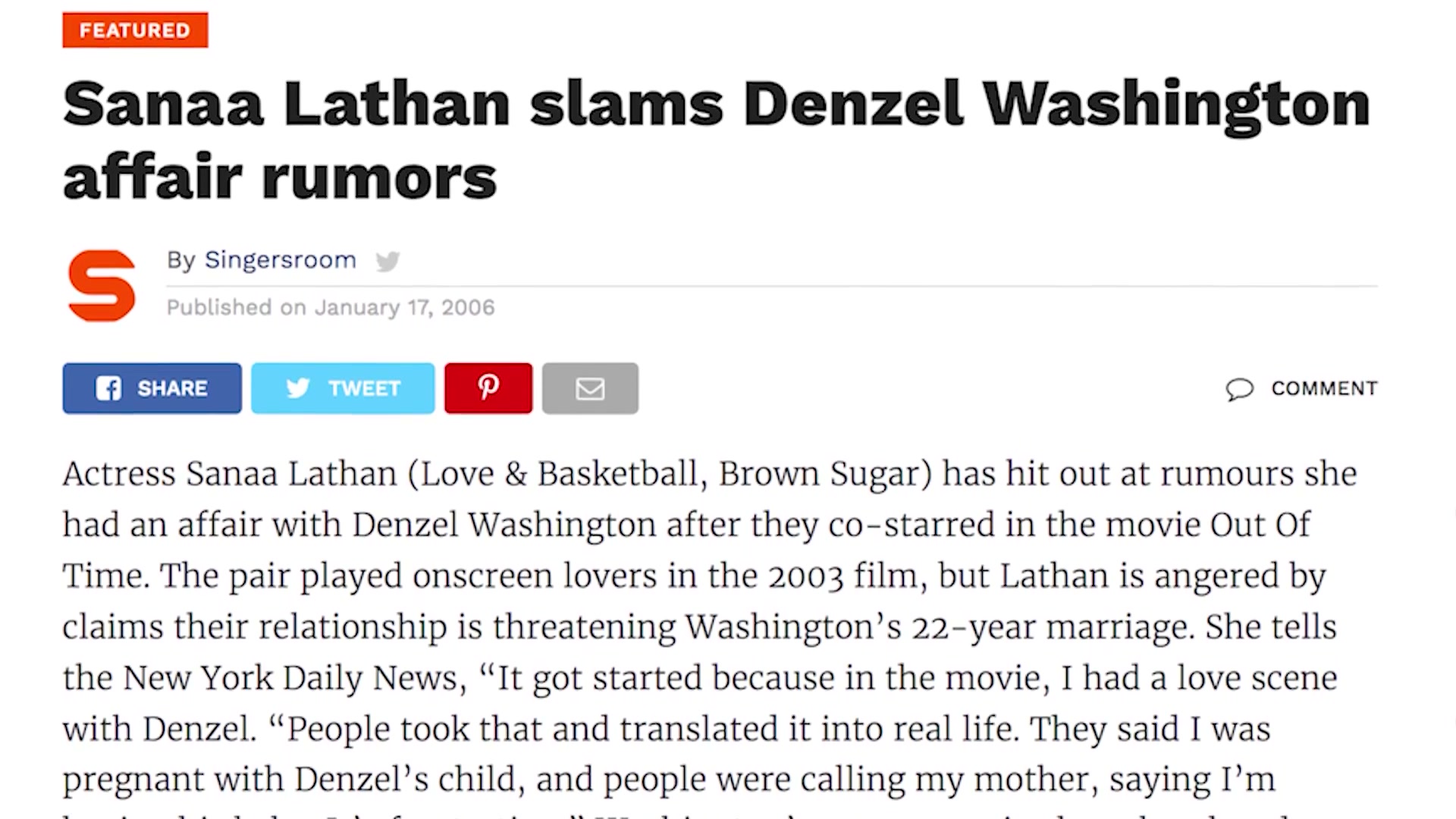The image size is (1456, 819).
Task: Click the Twitter bird in the Tweet button
Action: pyautogui.click(x=298, y=388)
